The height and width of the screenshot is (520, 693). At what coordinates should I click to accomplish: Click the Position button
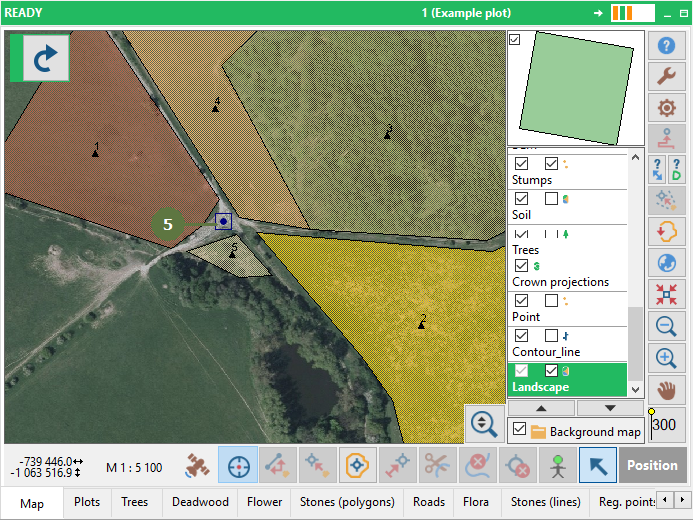(x=652, y=465)
